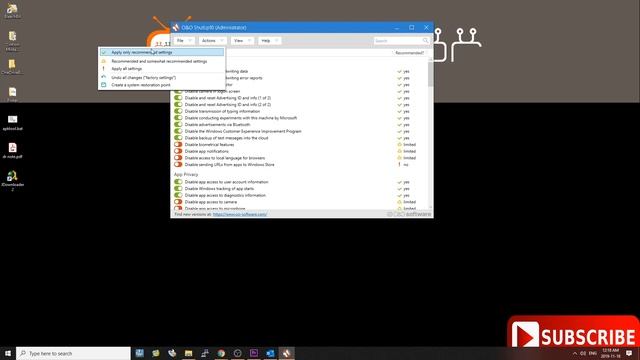This screenshot has width=640, height=360.
Task: Click the taskbar 'Type here to search' box
Action: tap(73, 353)
